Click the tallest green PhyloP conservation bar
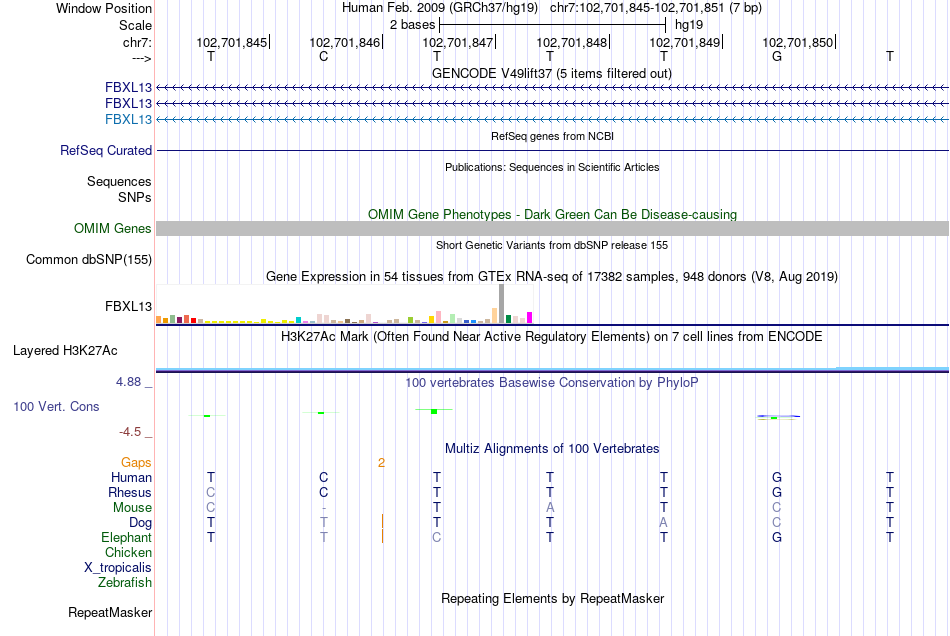The width and height of the screenshot is (950, 636). click(434, 412)
